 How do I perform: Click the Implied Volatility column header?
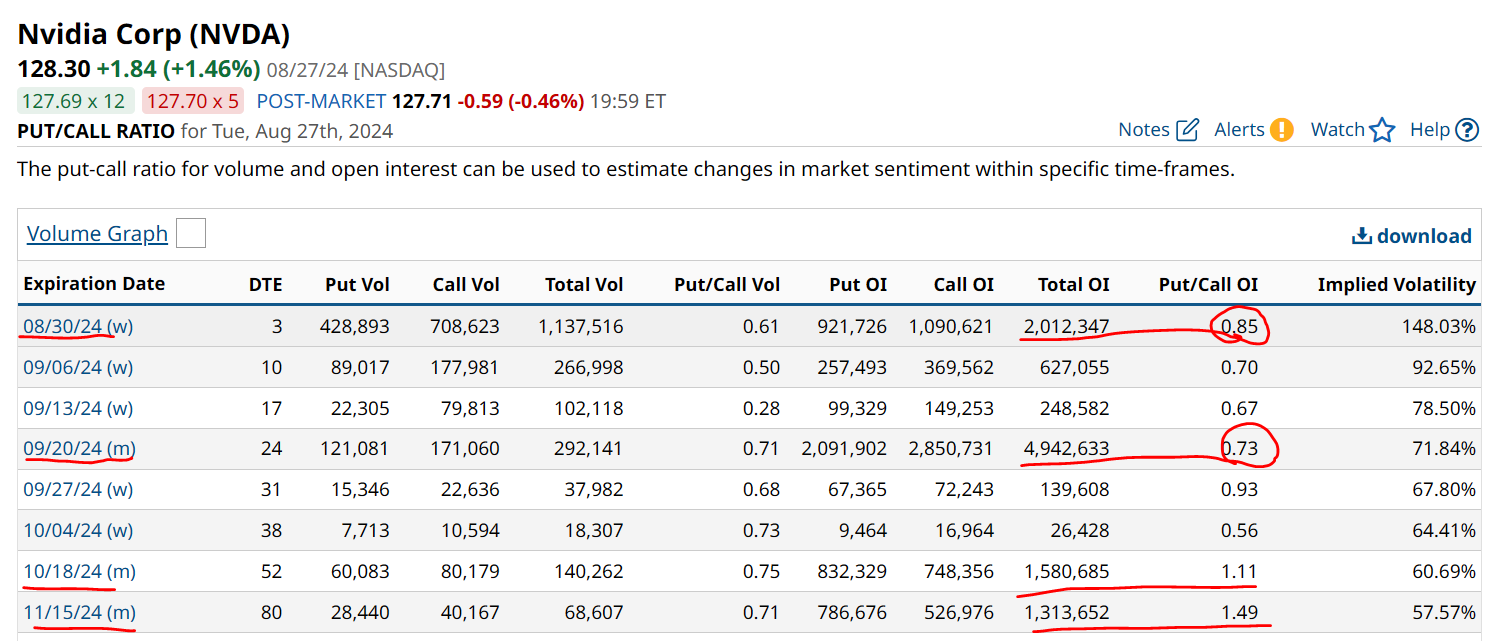(1396, 285)
